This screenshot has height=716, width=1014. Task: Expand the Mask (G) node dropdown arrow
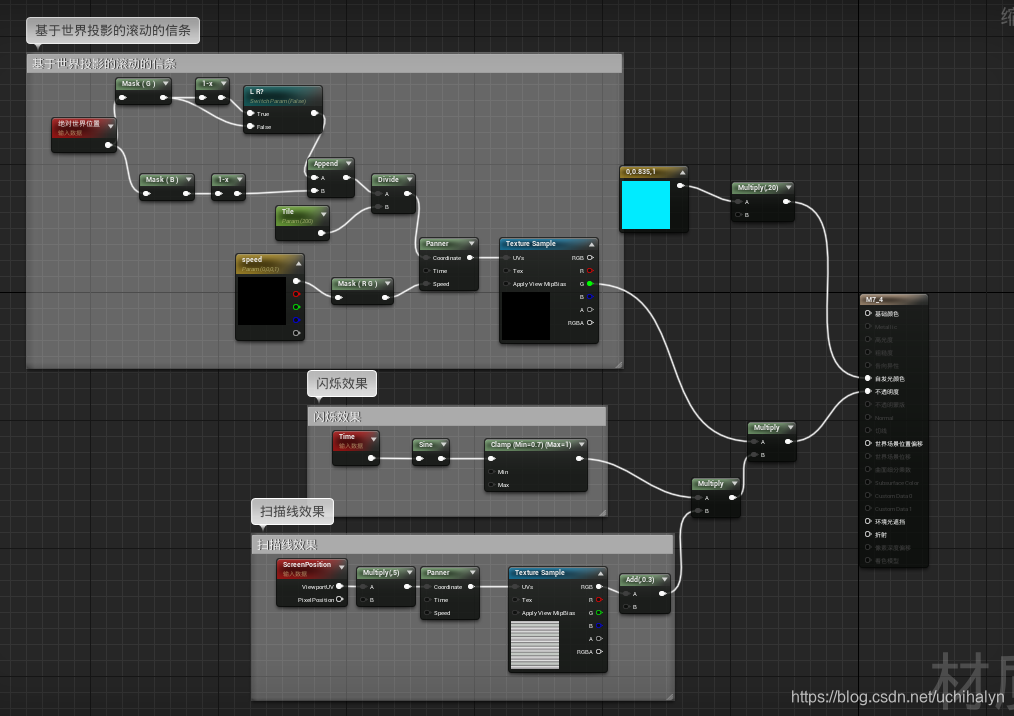pyautogui.click(x=166, y=84)
